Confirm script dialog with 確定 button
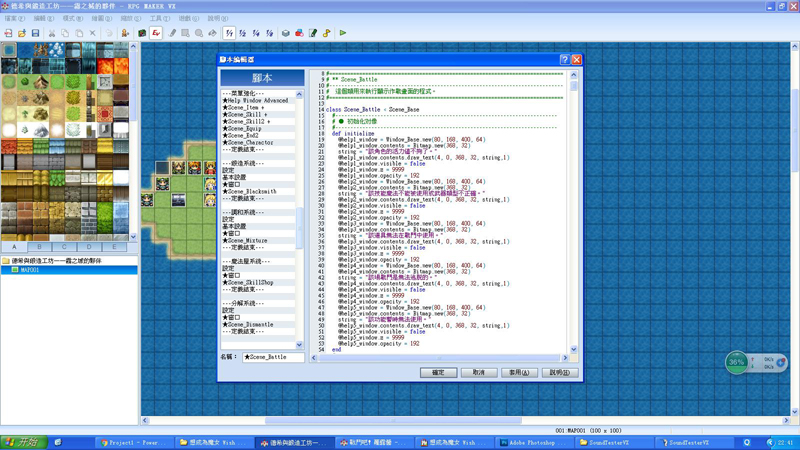This screenshot has width=800, height=450. (x=438, y=372)
